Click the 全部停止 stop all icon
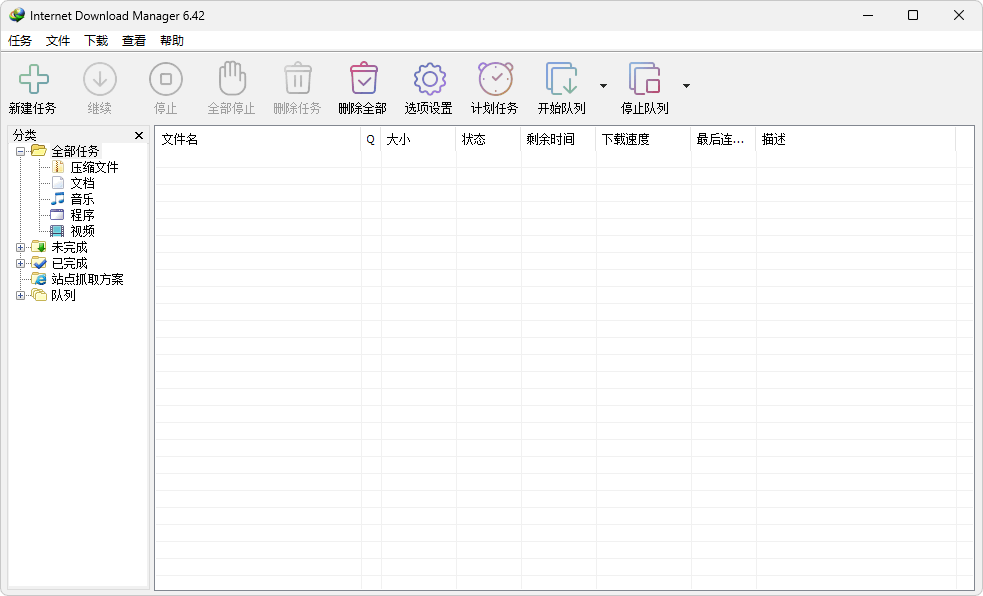This screenshot has width=983, height=596. pyautogui.click(x=231, y=80)
